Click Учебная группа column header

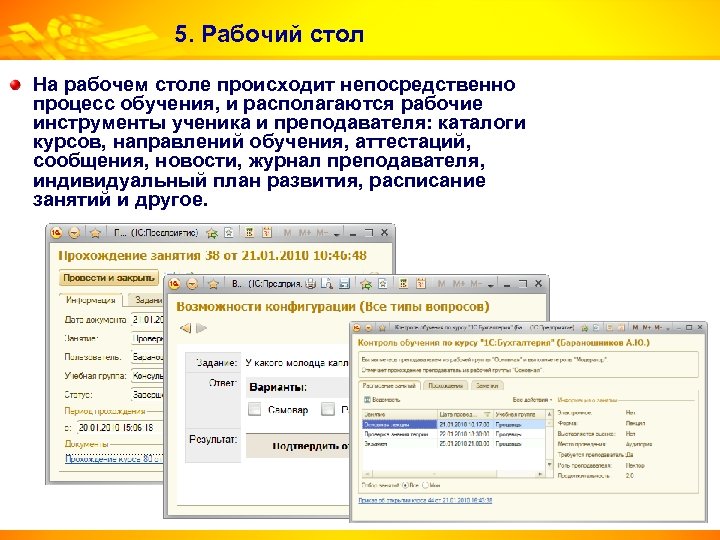click(519, 414)
